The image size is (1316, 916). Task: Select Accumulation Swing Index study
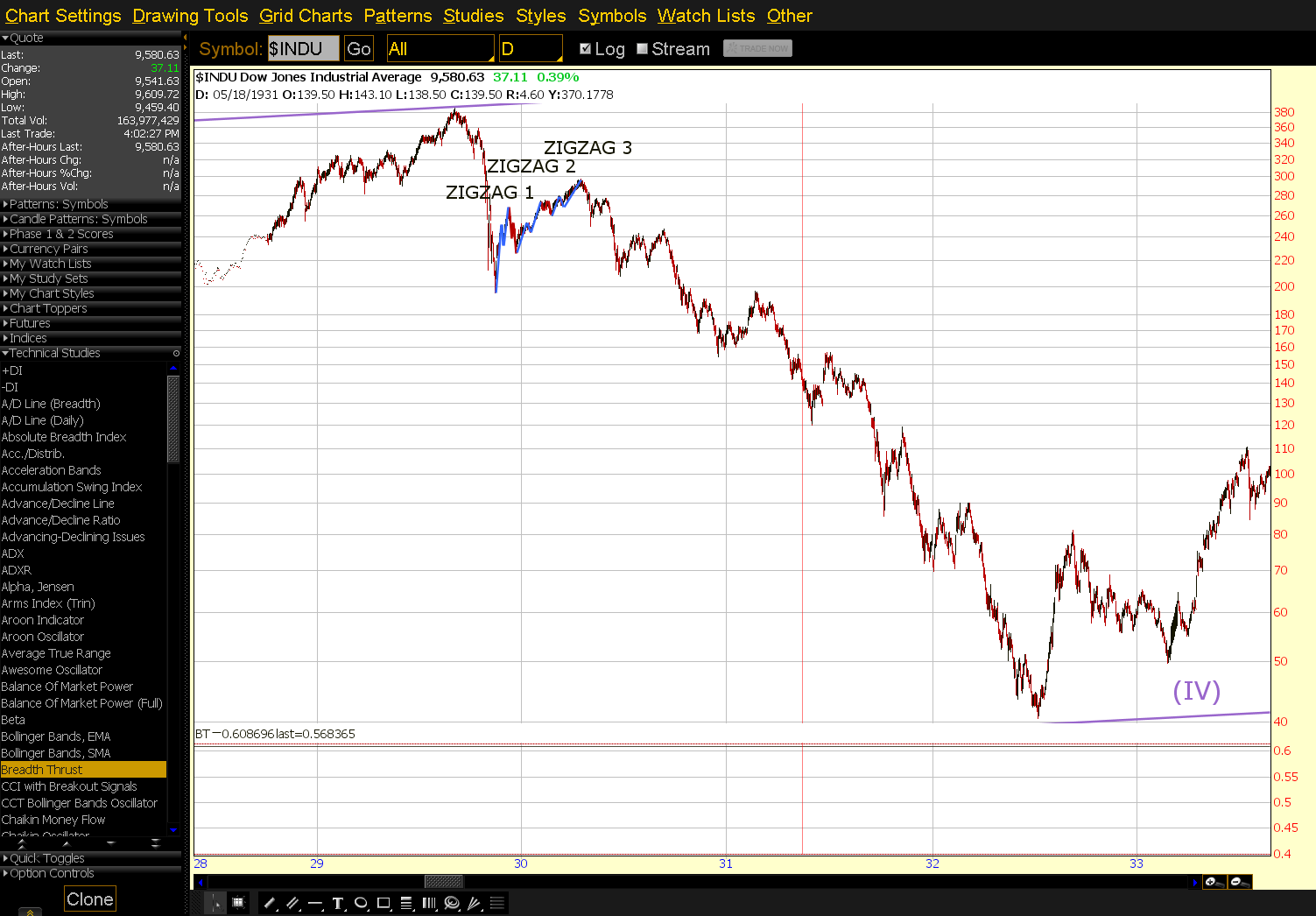click(x=83, y=487)
